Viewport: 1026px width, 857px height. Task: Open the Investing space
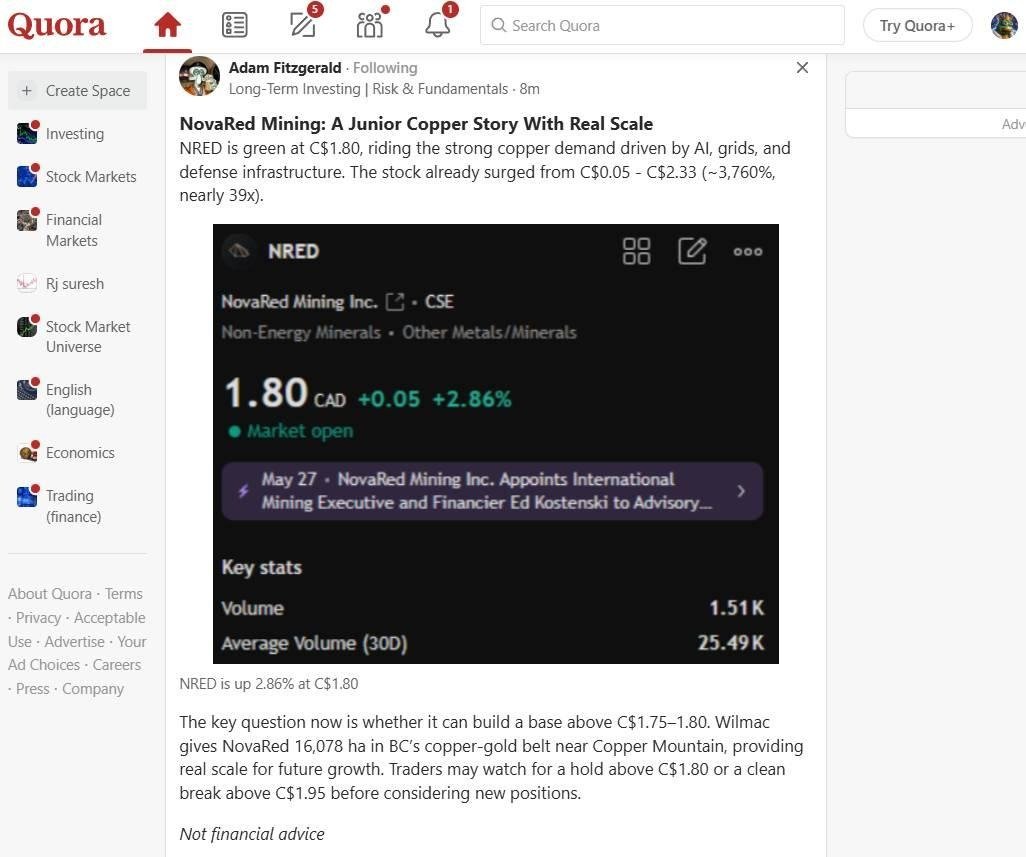tap(77, 133)
